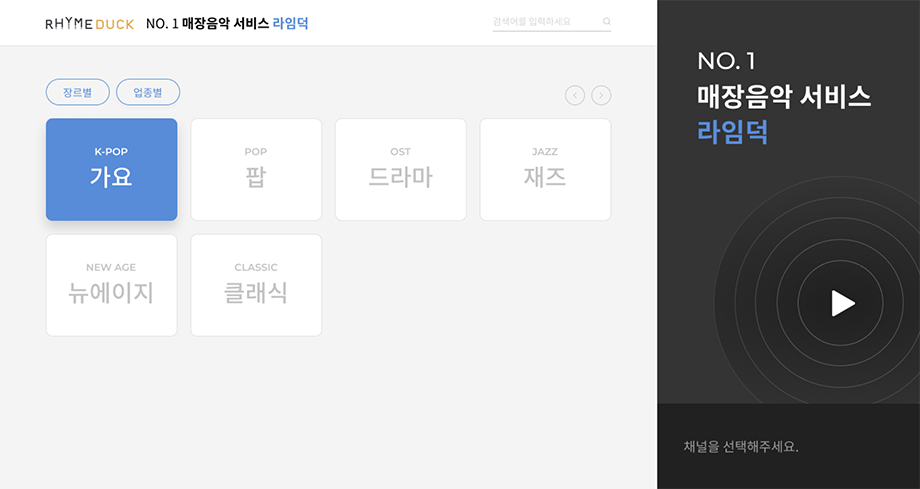Select the K-POP 가요 channel tile
The image size is (920, 489).
click(111, 169)
